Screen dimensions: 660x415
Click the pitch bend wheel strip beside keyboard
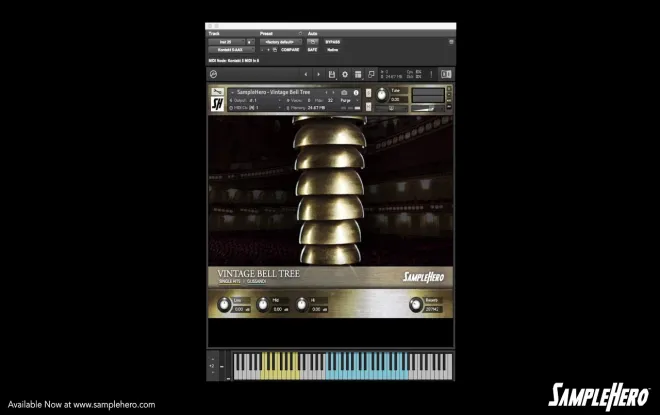222,366
